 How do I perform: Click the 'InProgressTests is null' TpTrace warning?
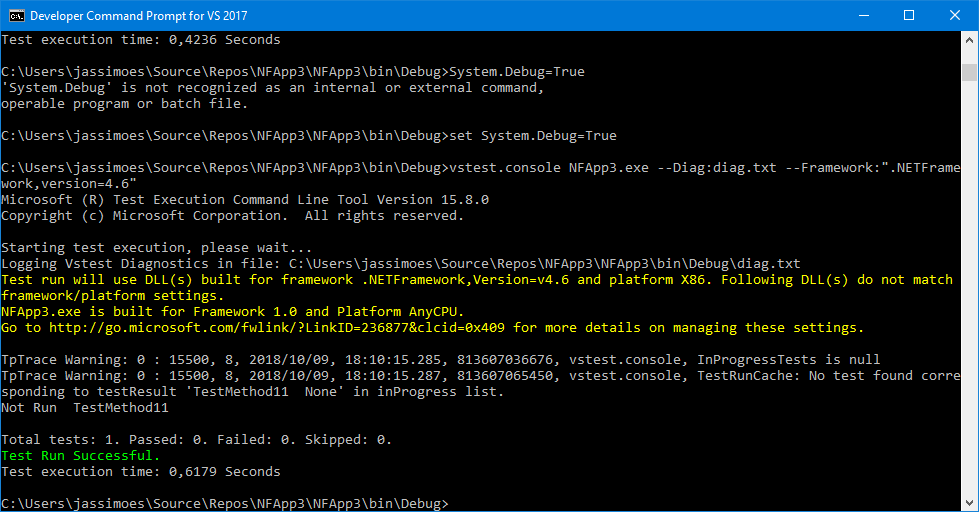[441, 360]
